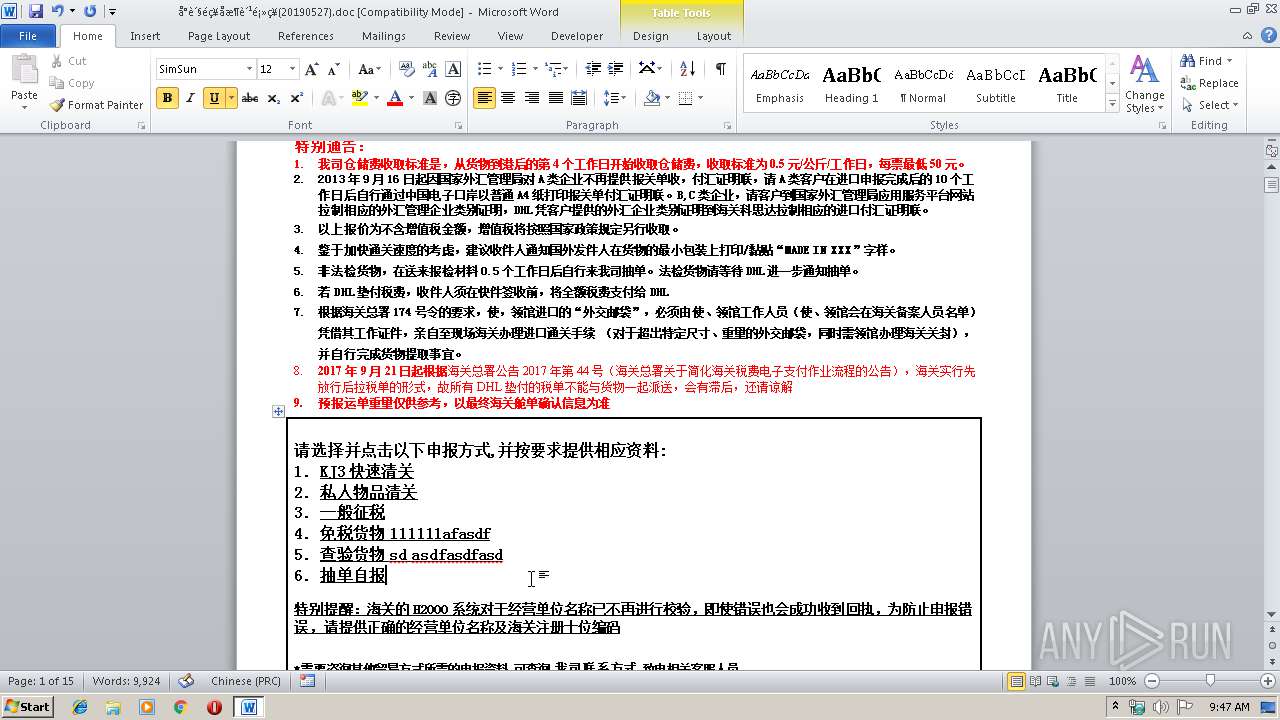
Task: Open the Change Case menu
Action: (x=369, y=69)
